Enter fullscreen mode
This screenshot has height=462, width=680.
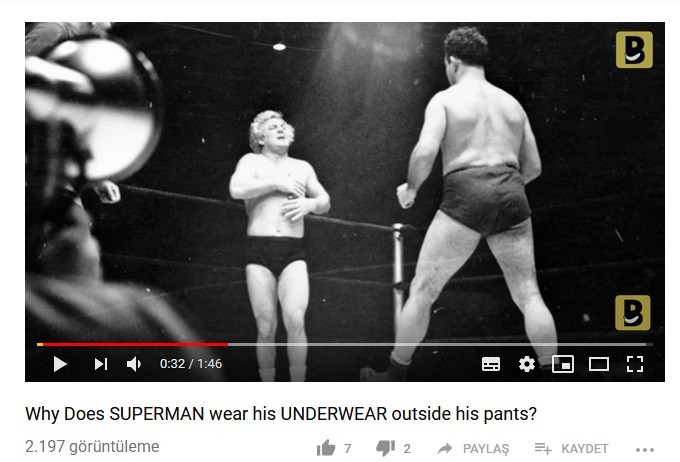[635, 364]
